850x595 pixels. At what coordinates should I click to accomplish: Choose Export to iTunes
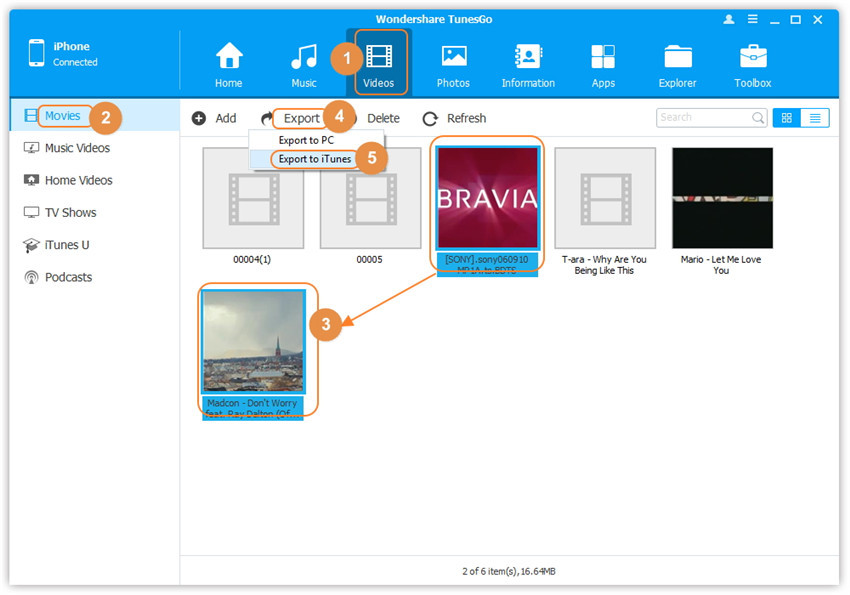coord(315,159)
